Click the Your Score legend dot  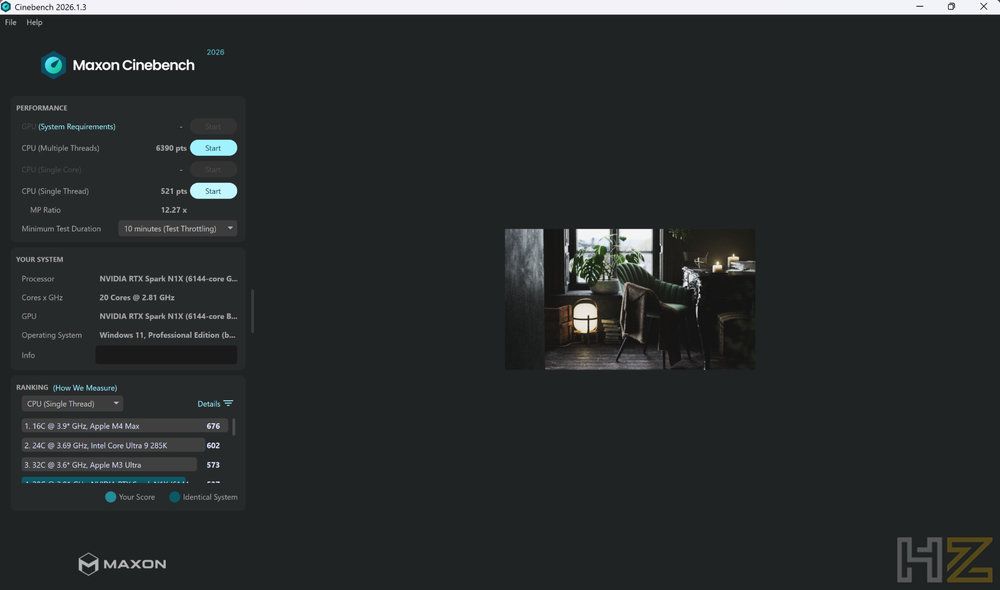[110, 497]
